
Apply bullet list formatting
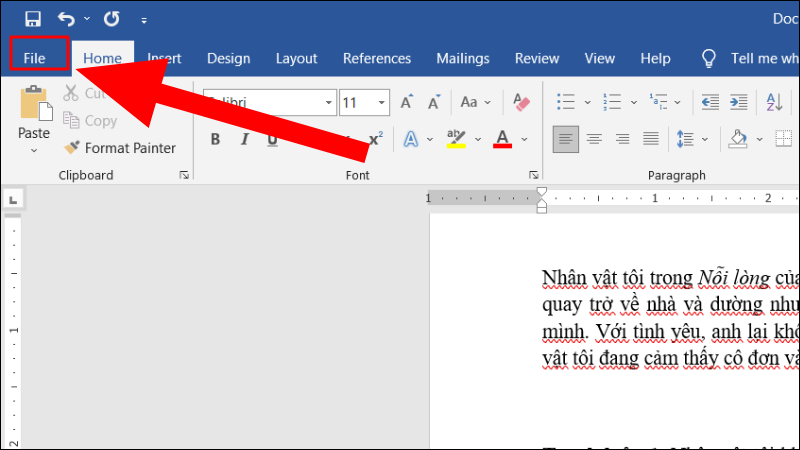click(566, 102)
